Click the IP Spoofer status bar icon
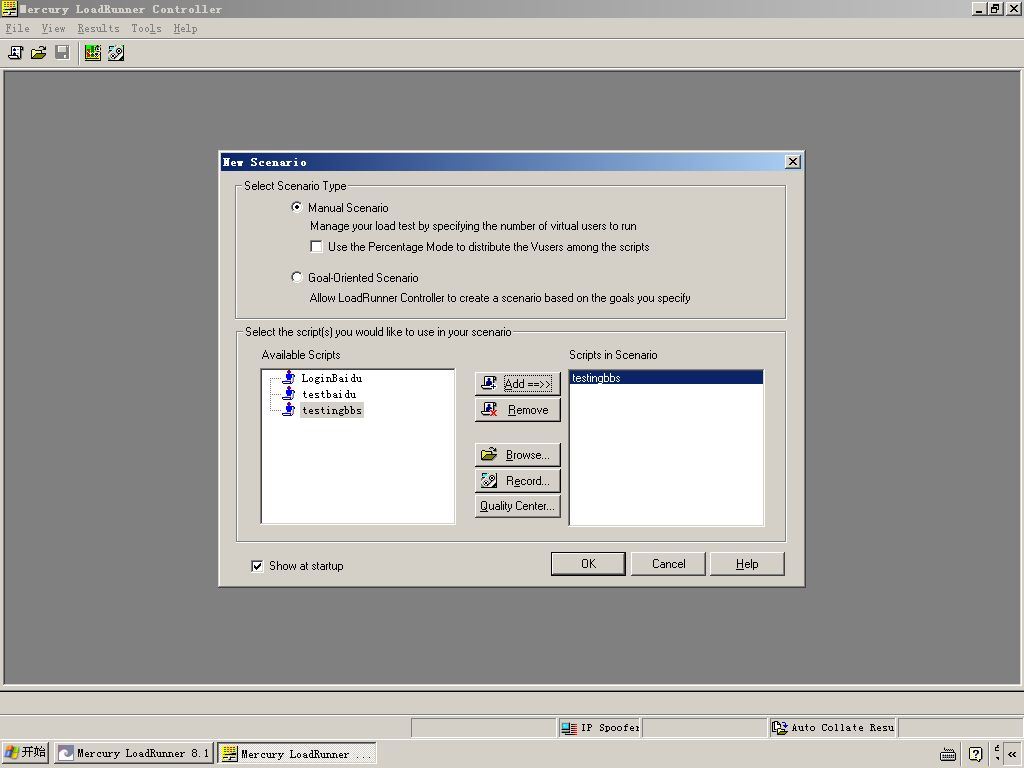The width and height of the screenshot is (1024, 768). (x=569, y=728)
